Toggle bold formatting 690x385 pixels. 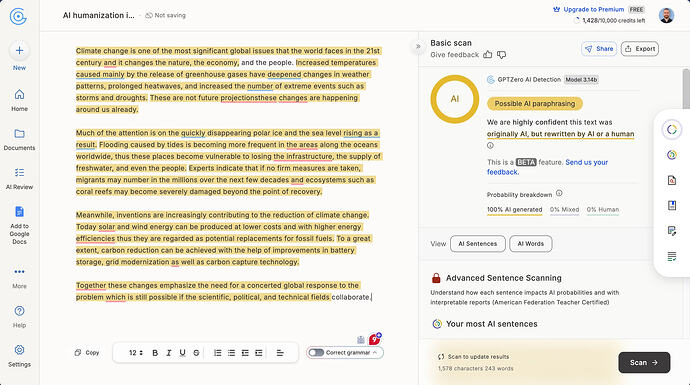[x=155, y=353]
